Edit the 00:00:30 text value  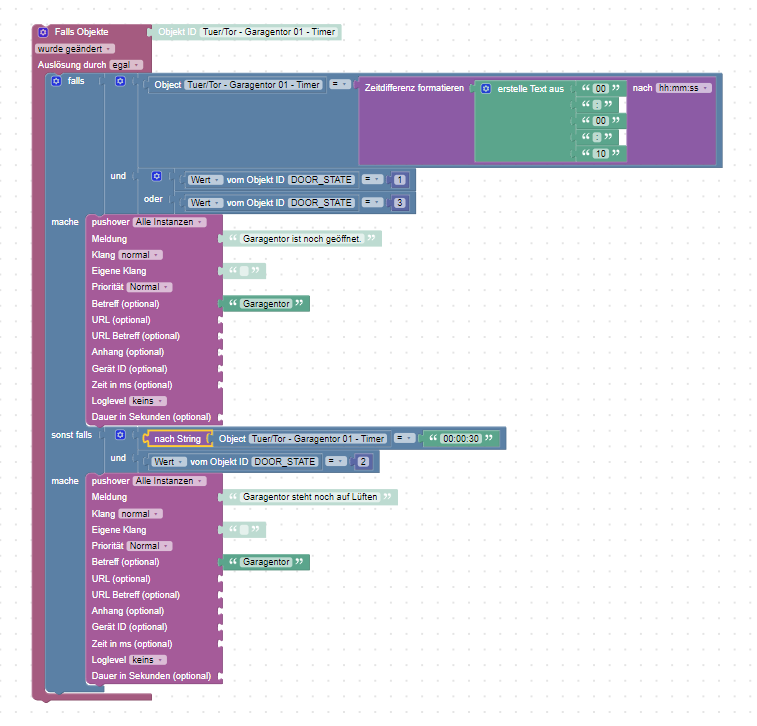[x=461, y=439]
